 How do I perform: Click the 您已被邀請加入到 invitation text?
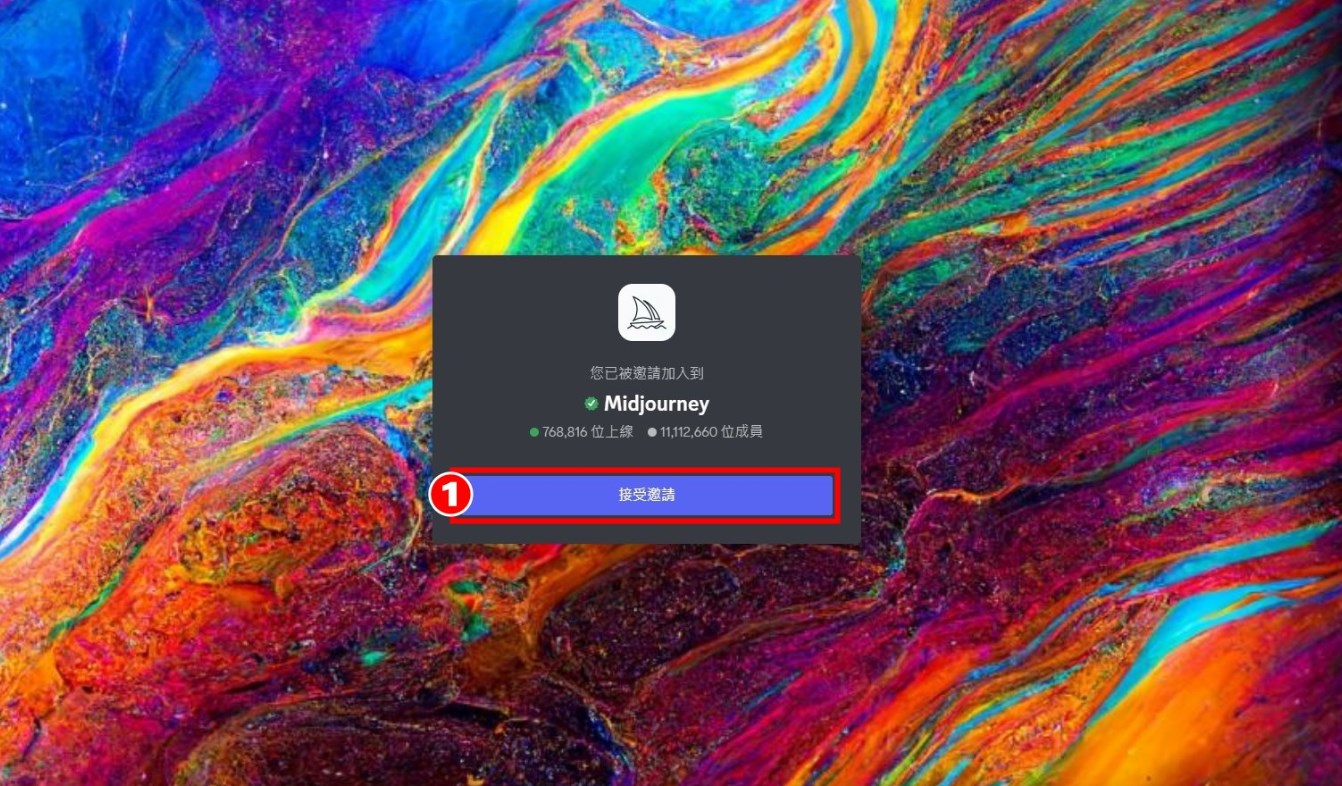click(646, 373)
